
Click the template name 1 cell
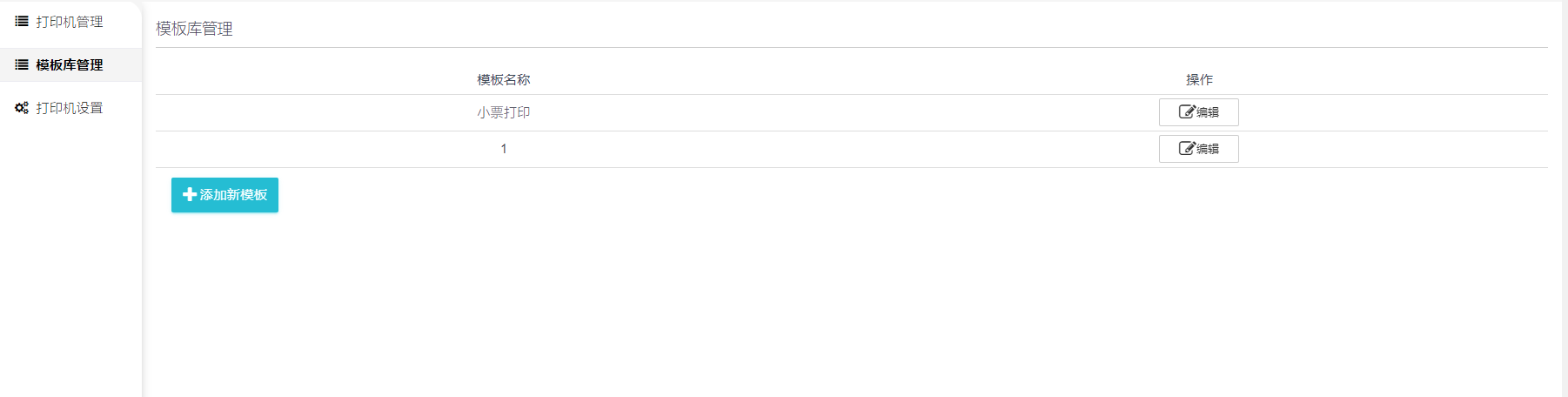pos(503,149)
